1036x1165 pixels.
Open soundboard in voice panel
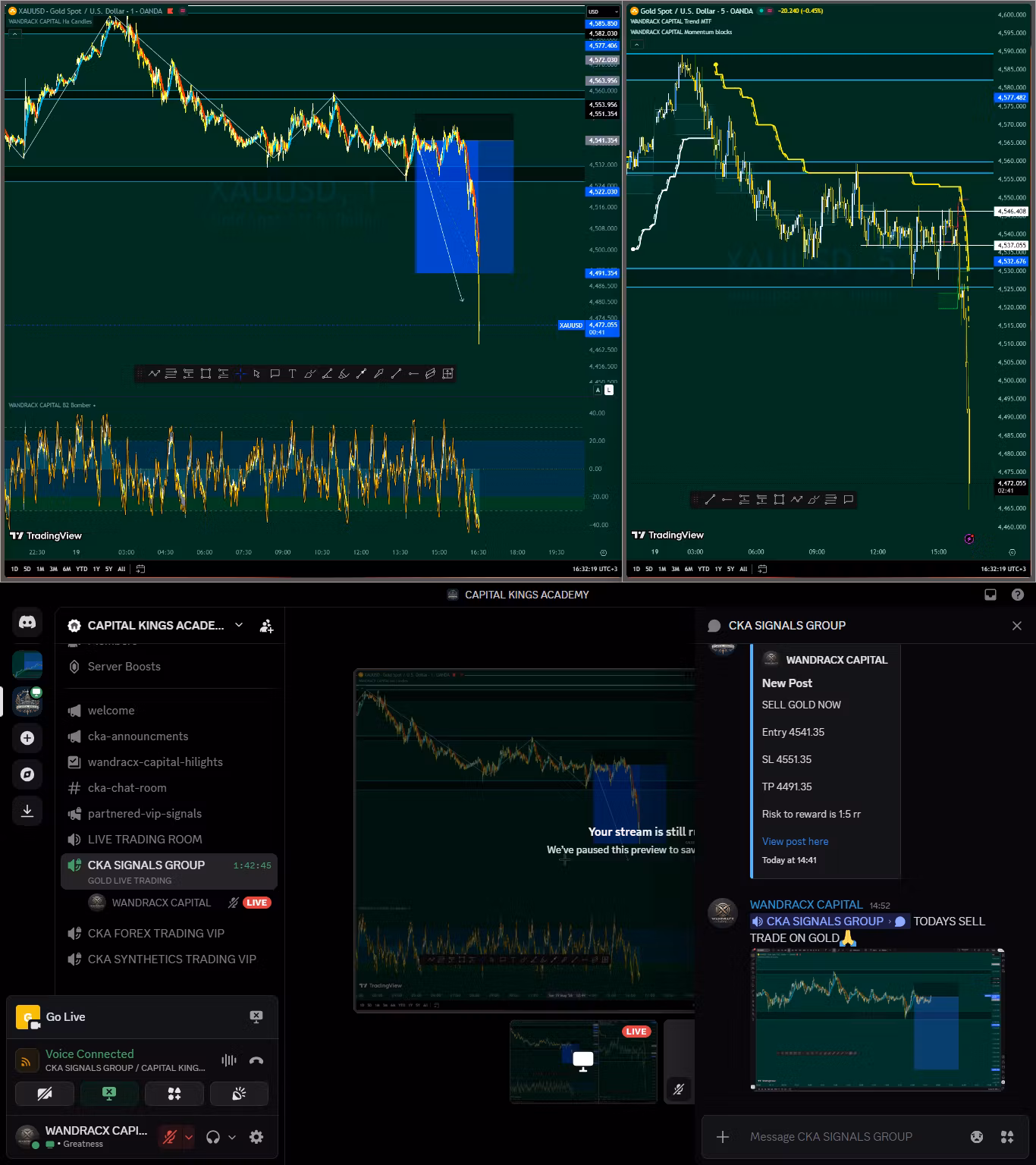click(239, 1094)
